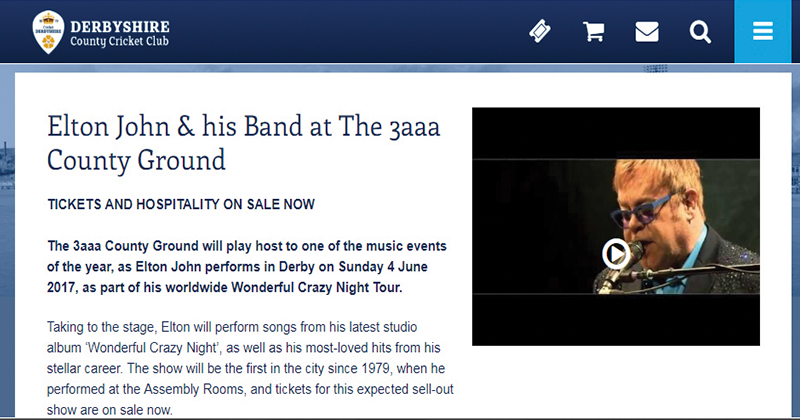
Task: Click the black bar above the video frame
Action: click(616, 133)
